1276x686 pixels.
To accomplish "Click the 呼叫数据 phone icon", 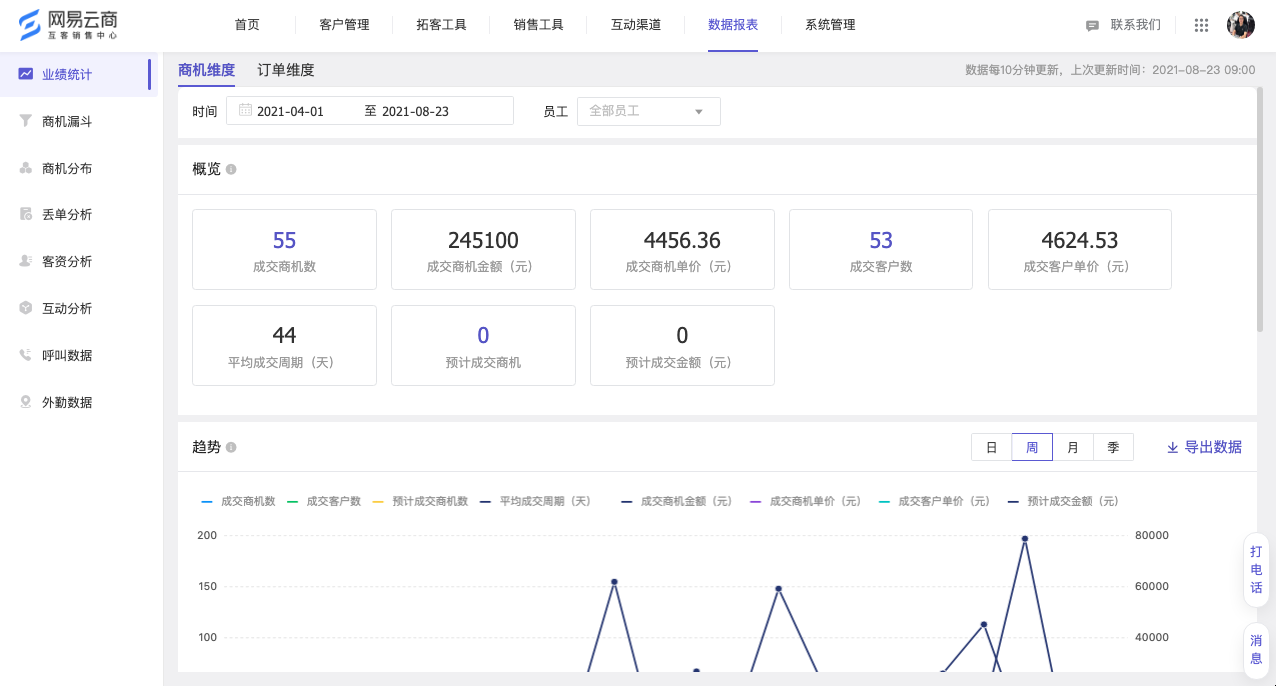I will [26, 355].
